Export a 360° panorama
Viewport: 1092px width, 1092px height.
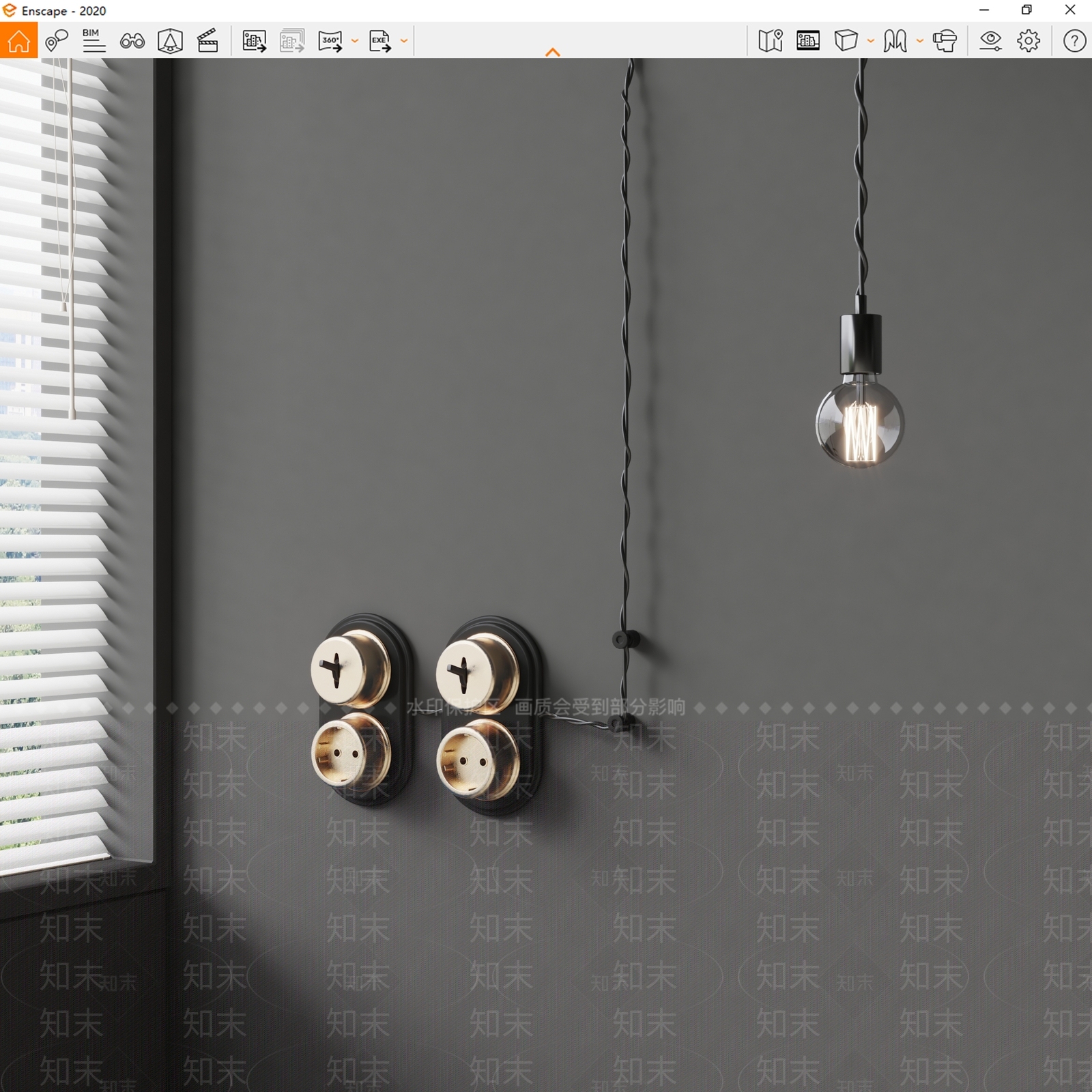coord(330,41)
